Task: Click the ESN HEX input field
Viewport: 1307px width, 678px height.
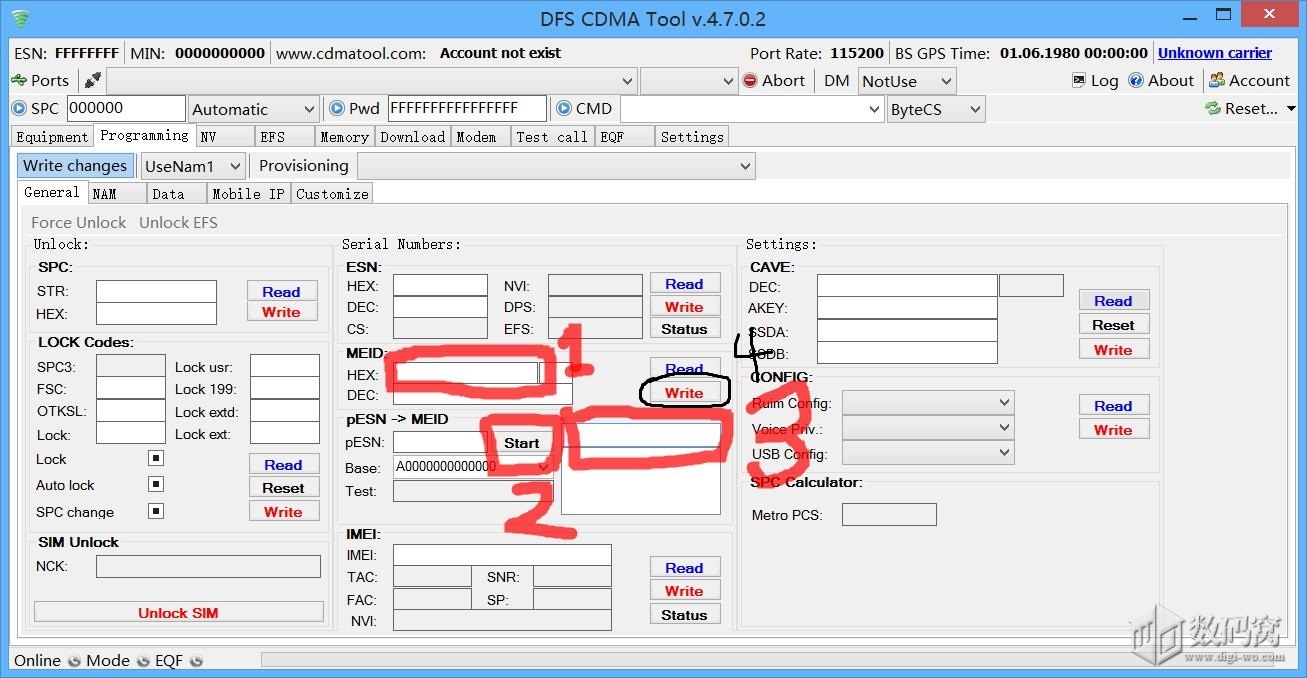Action: 440,285
